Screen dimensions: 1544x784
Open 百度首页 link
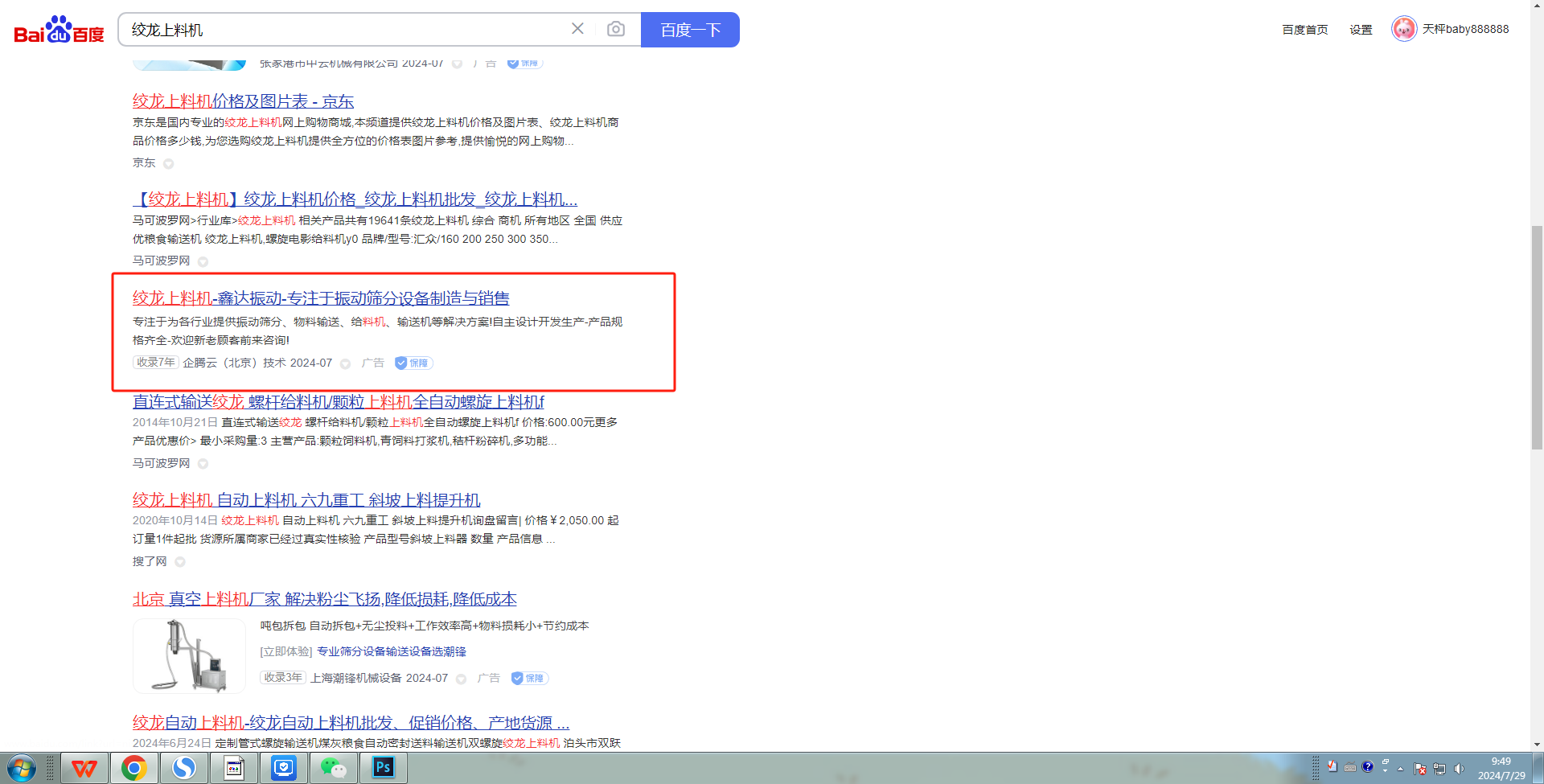[x=1305, y=30]
